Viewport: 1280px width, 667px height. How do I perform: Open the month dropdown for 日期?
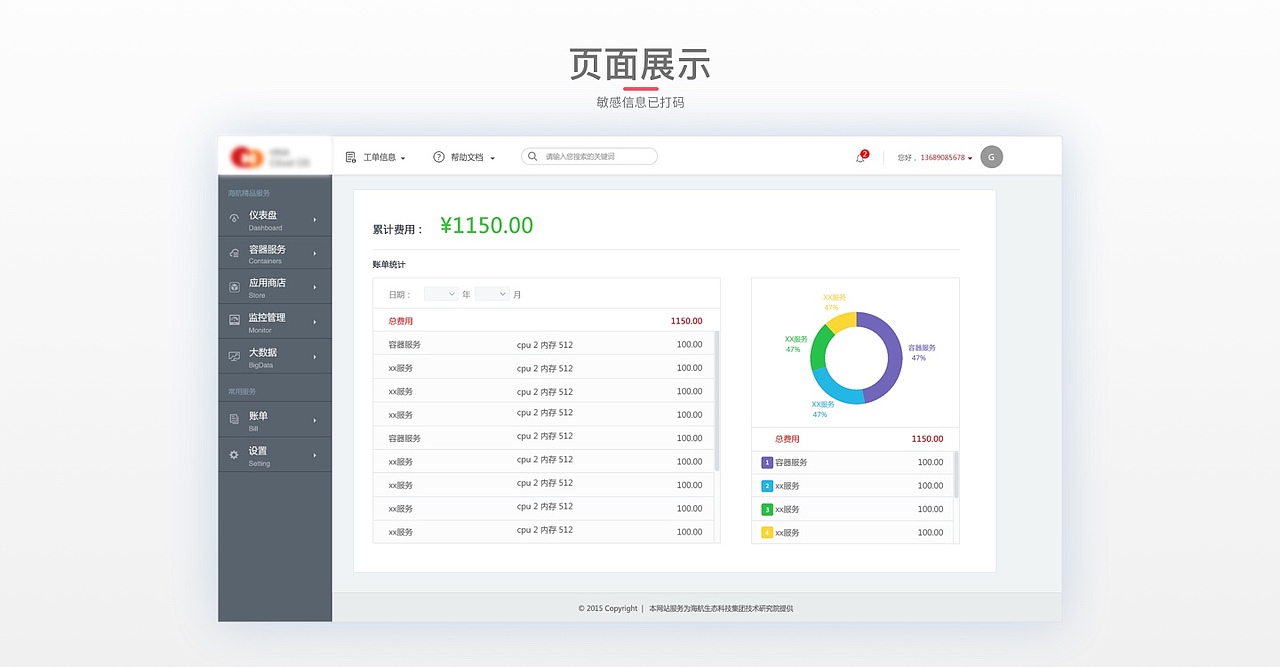[x=492, y=294]
